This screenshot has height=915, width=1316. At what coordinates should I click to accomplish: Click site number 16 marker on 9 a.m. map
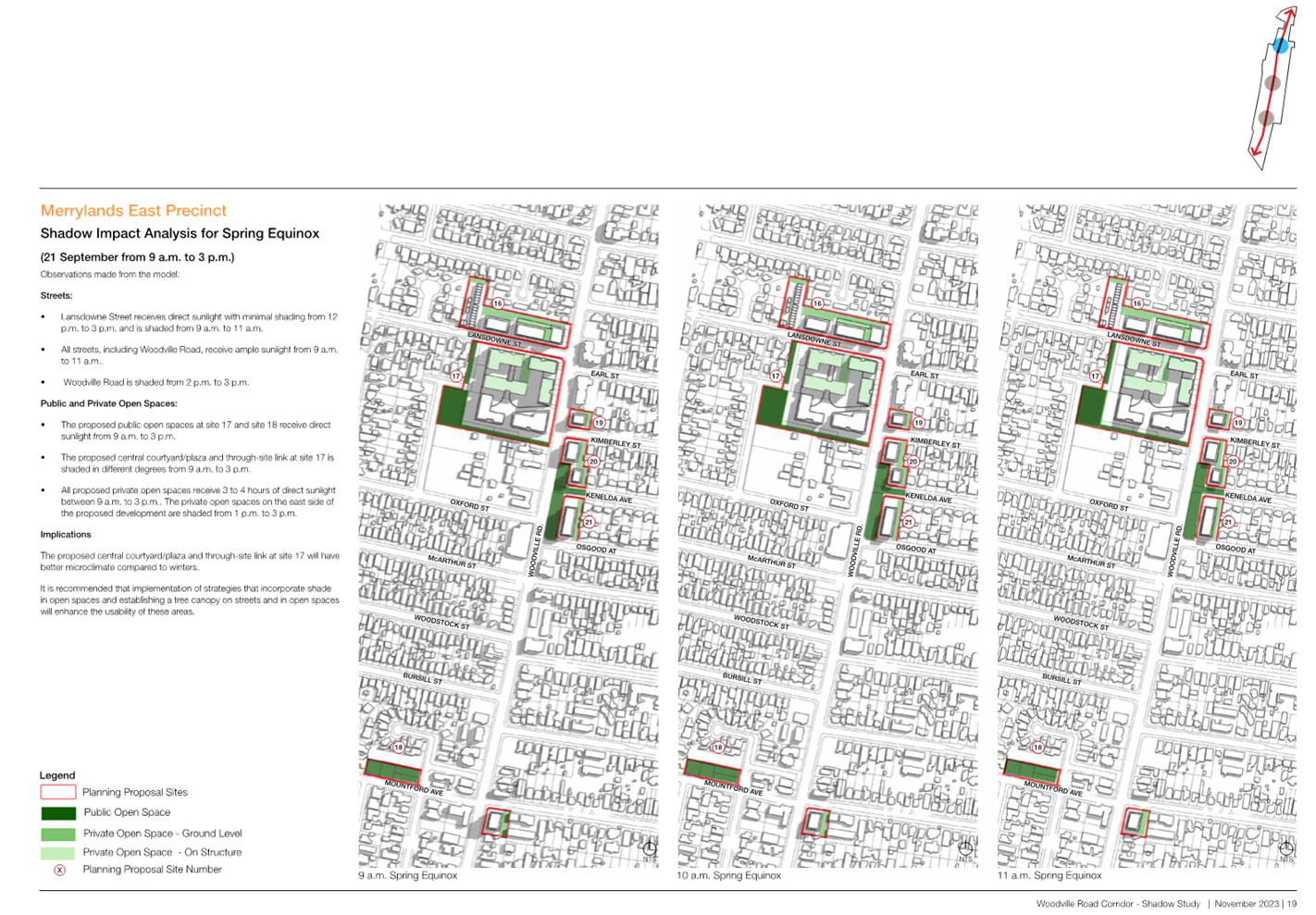coord(498,303)
